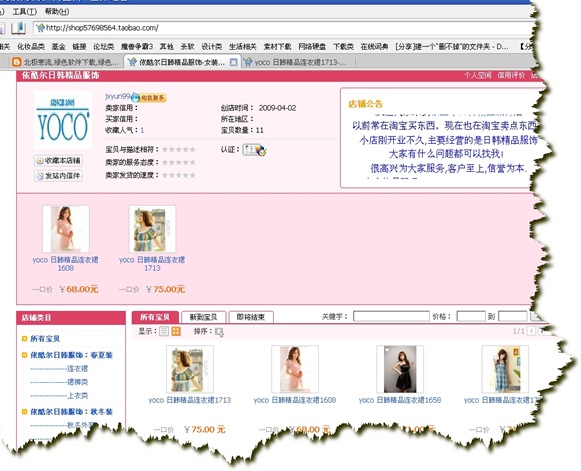581x471 pixels.
Task: Open the 素材下载 bookmark folder
Action: [x=277, y=47]
